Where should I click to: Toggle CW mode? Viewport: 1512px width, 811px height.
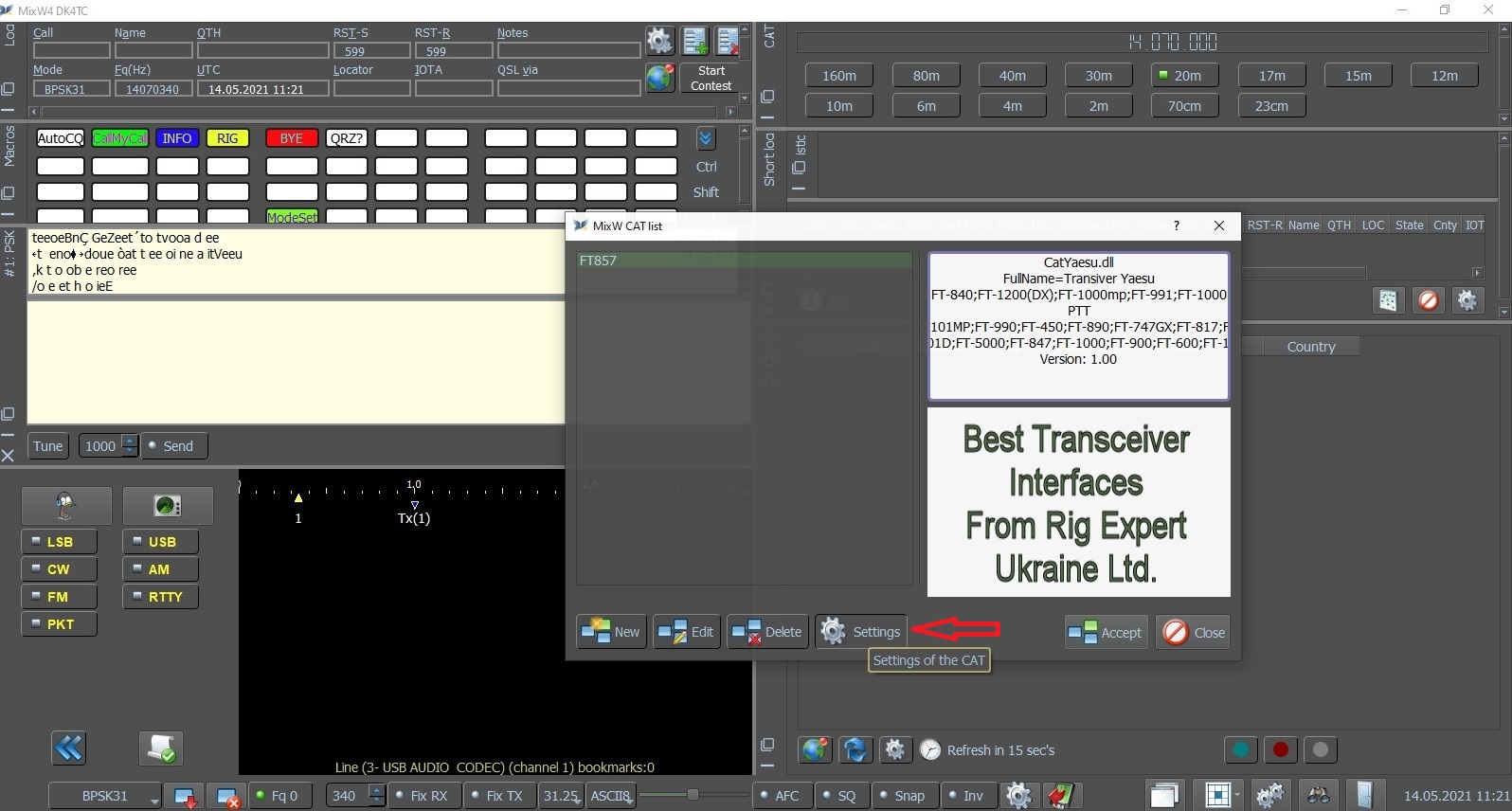tap(59, 569)
